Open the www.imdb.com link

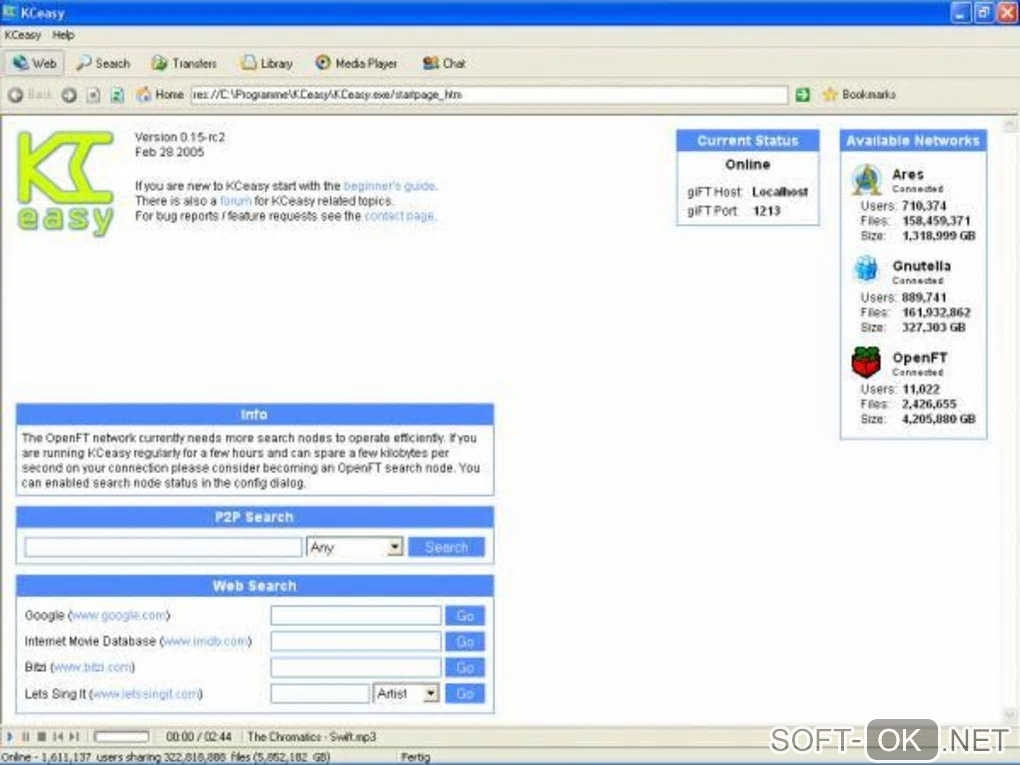tap(205, 641)
